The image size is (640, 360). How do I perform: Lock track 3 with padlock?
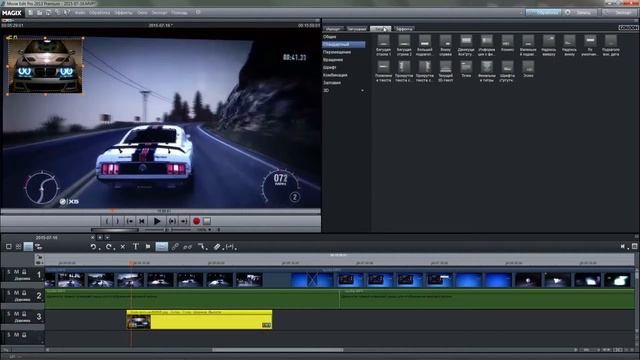pos(24,314)
